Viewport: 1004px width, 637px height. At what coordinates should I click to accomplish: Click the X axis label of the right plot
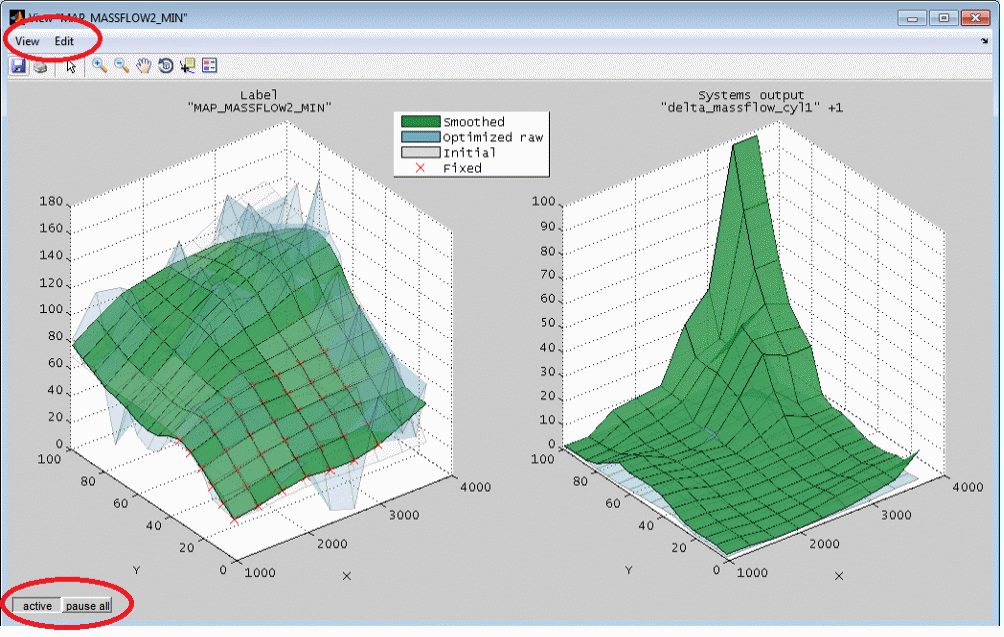click(x=839, y=576)
